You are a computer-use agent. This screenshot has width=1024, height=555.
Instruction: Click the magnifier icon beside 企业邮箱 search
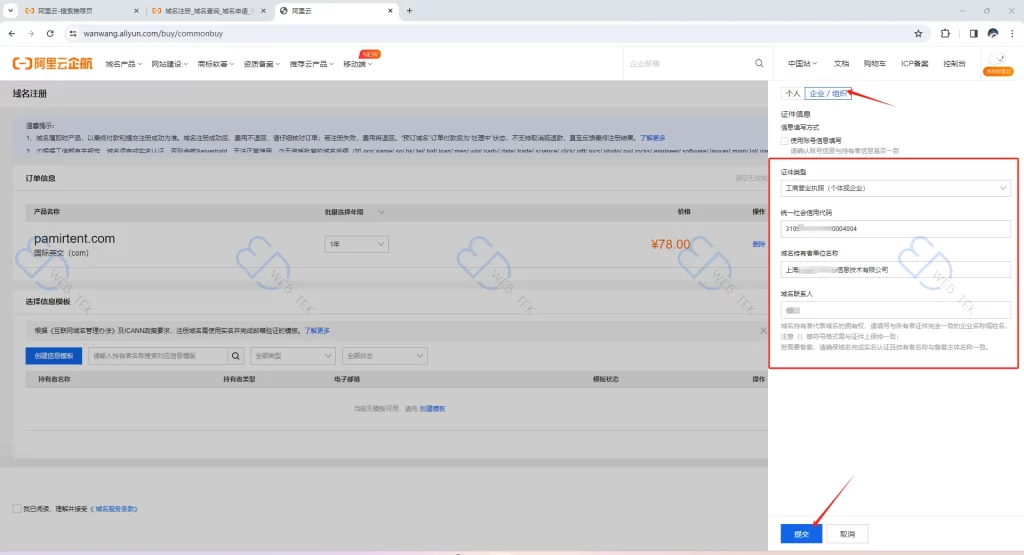coord(759,63)
